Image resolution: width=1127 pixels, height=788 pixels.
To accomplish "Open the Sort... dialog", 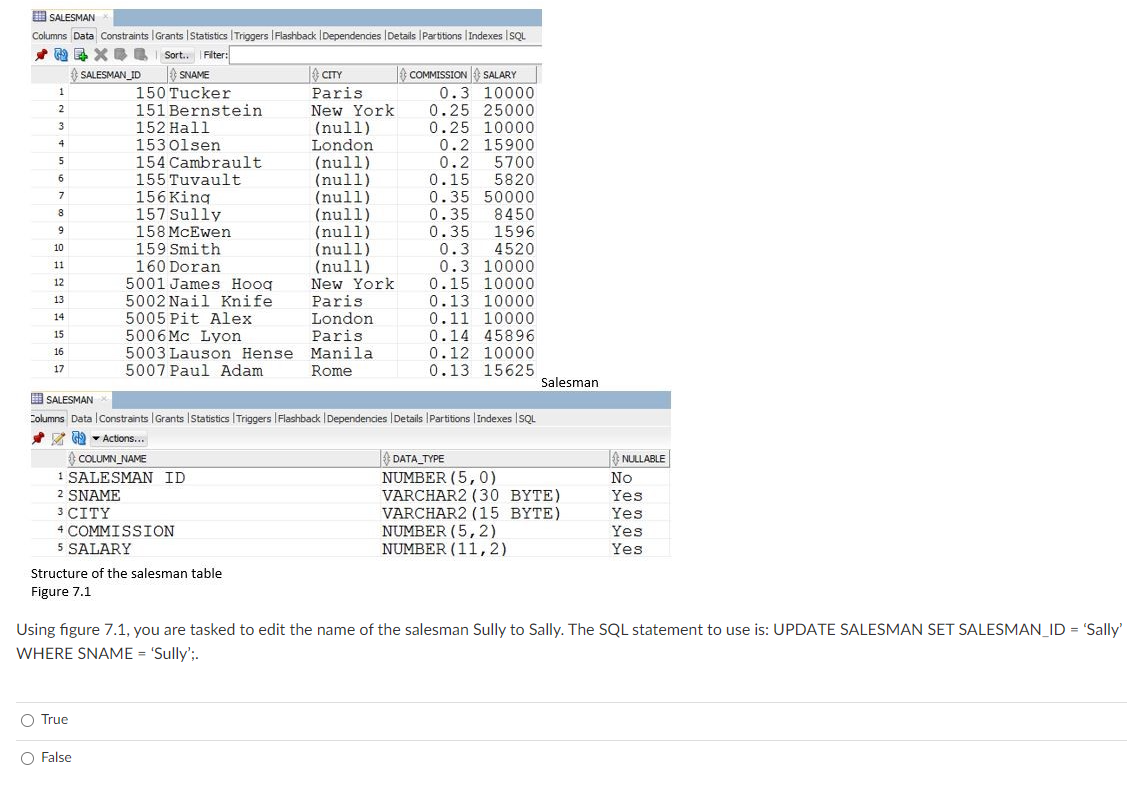I will (x=176, y=55).
